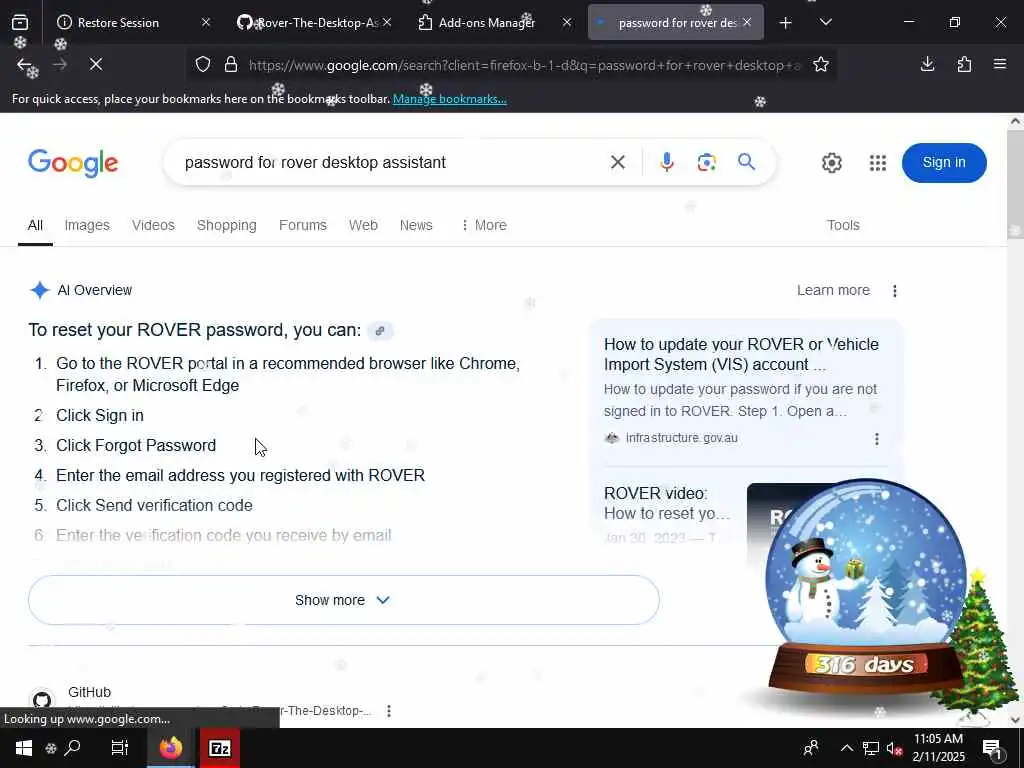Switch to Shopping results tab
The image size is (1024, 768).
227,225
